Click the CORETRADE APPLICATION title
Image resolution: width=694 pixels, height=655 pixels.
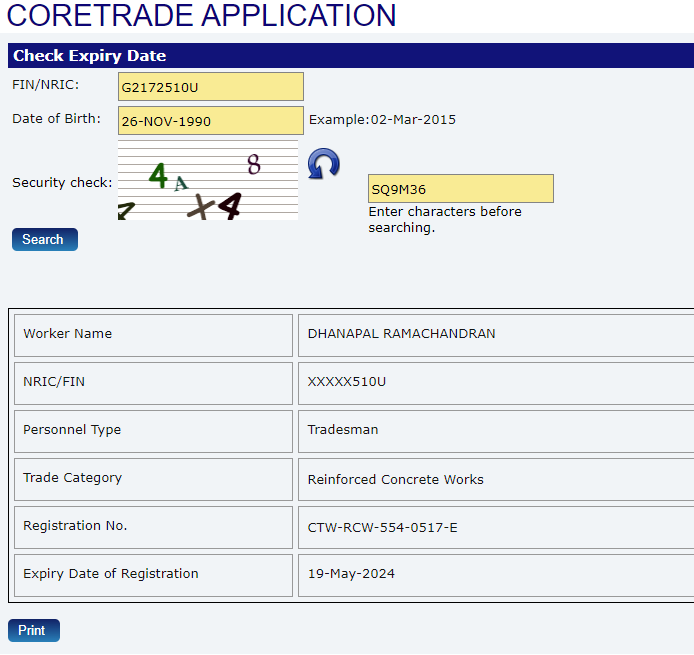201,15
